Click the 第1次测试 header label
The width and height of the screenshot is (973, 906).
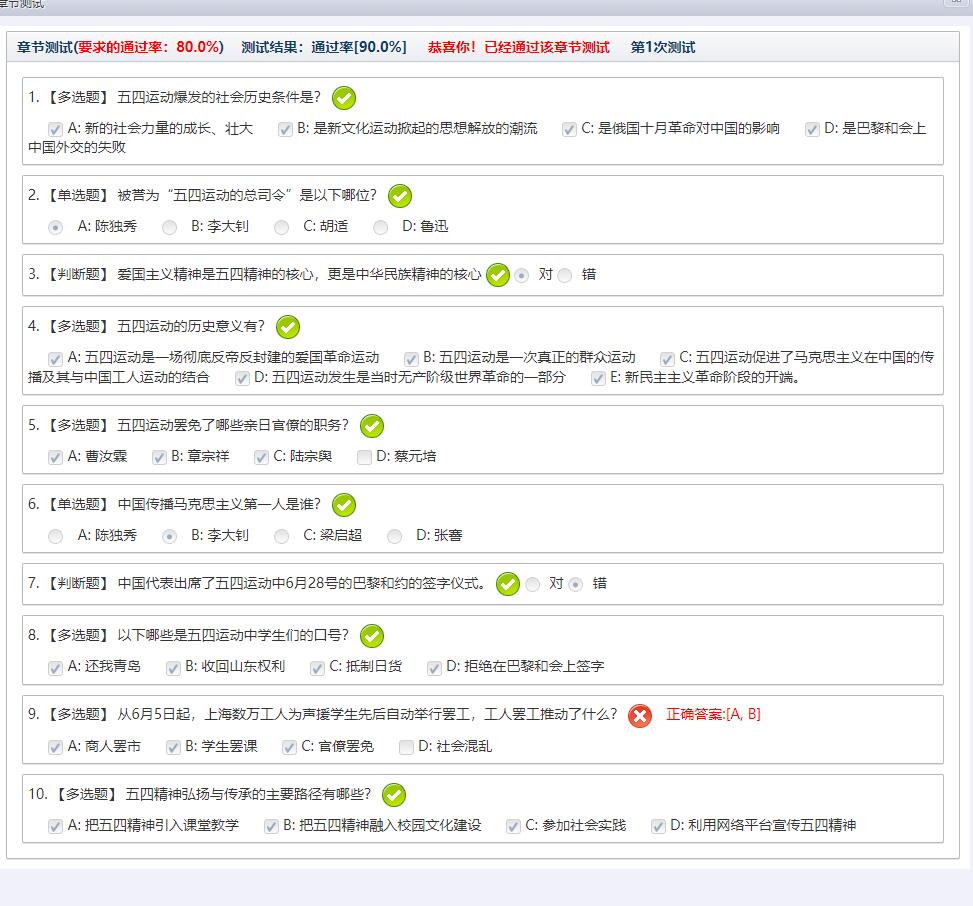662,47
